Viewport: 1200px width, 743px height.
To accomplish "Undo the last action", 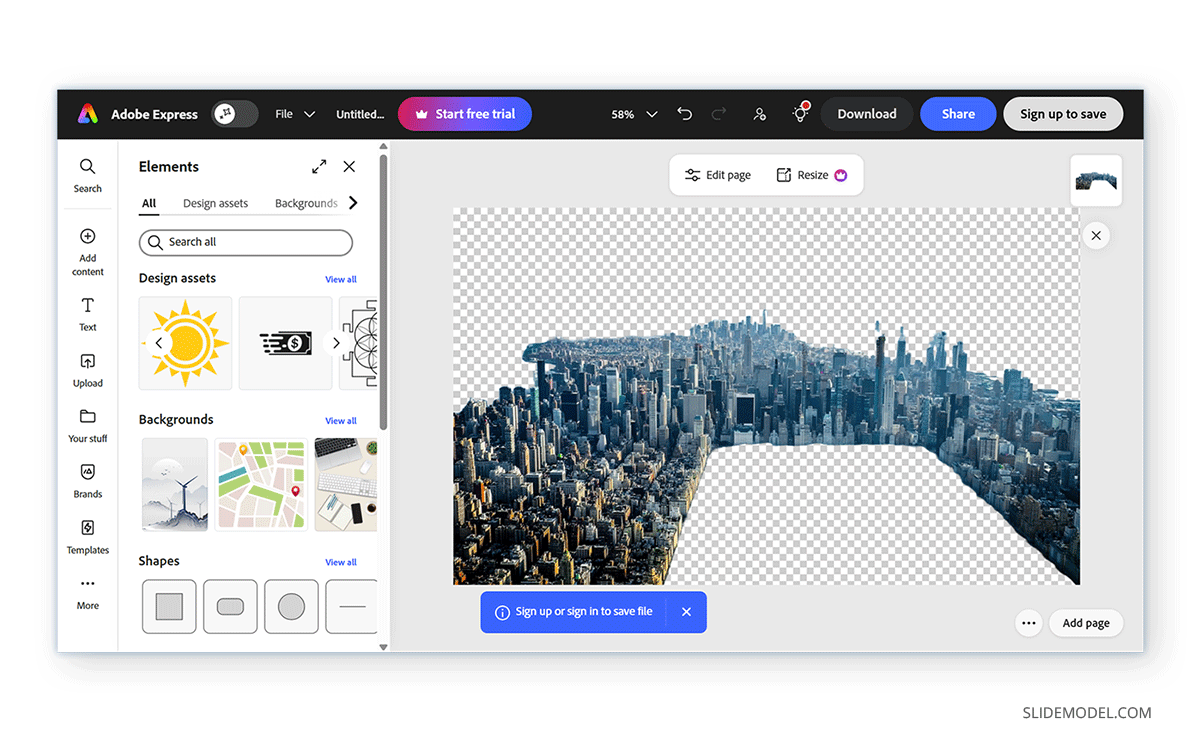I will point(684,114).
